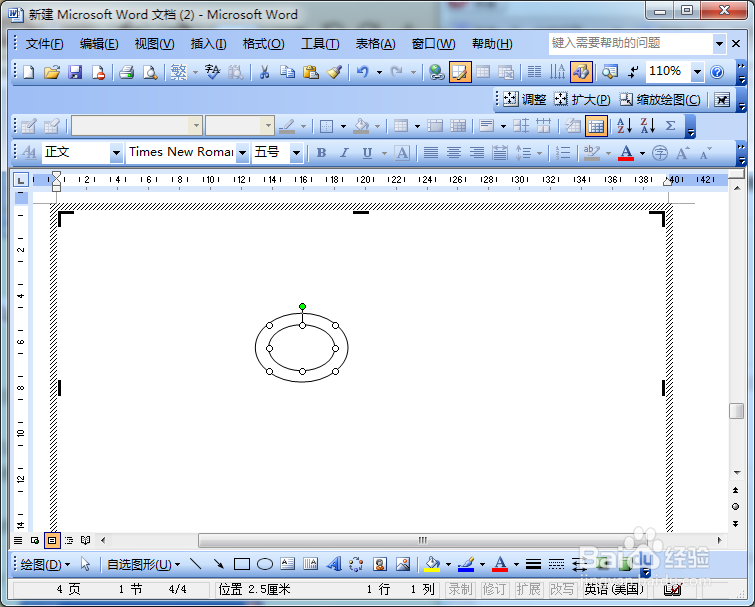Toggle italic formatting
This screenshot has height=607, width=755.
coord(344,153)
